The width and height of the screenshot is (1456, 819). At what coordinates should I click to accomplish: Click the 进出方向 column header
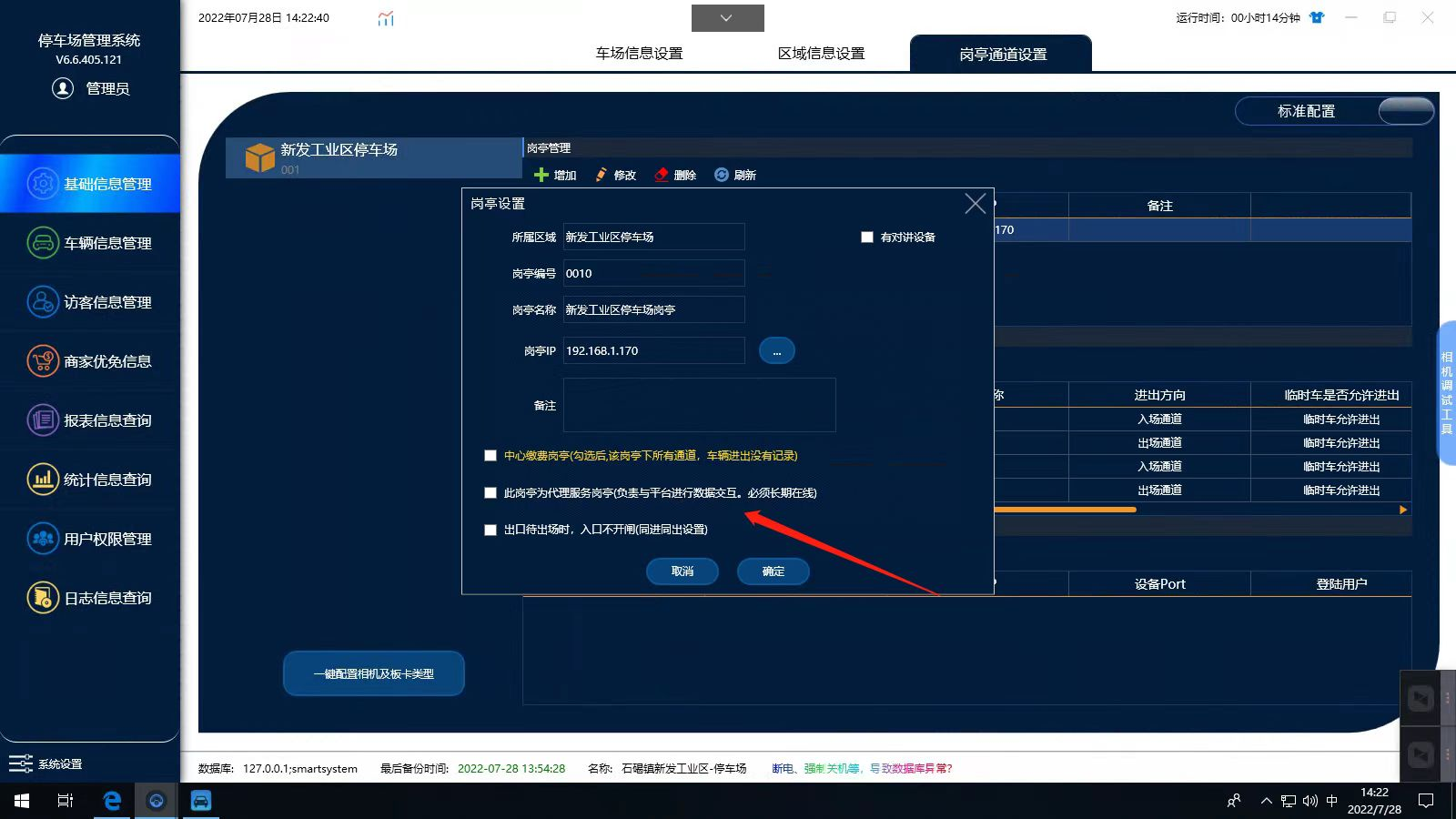coord(1159,395)
